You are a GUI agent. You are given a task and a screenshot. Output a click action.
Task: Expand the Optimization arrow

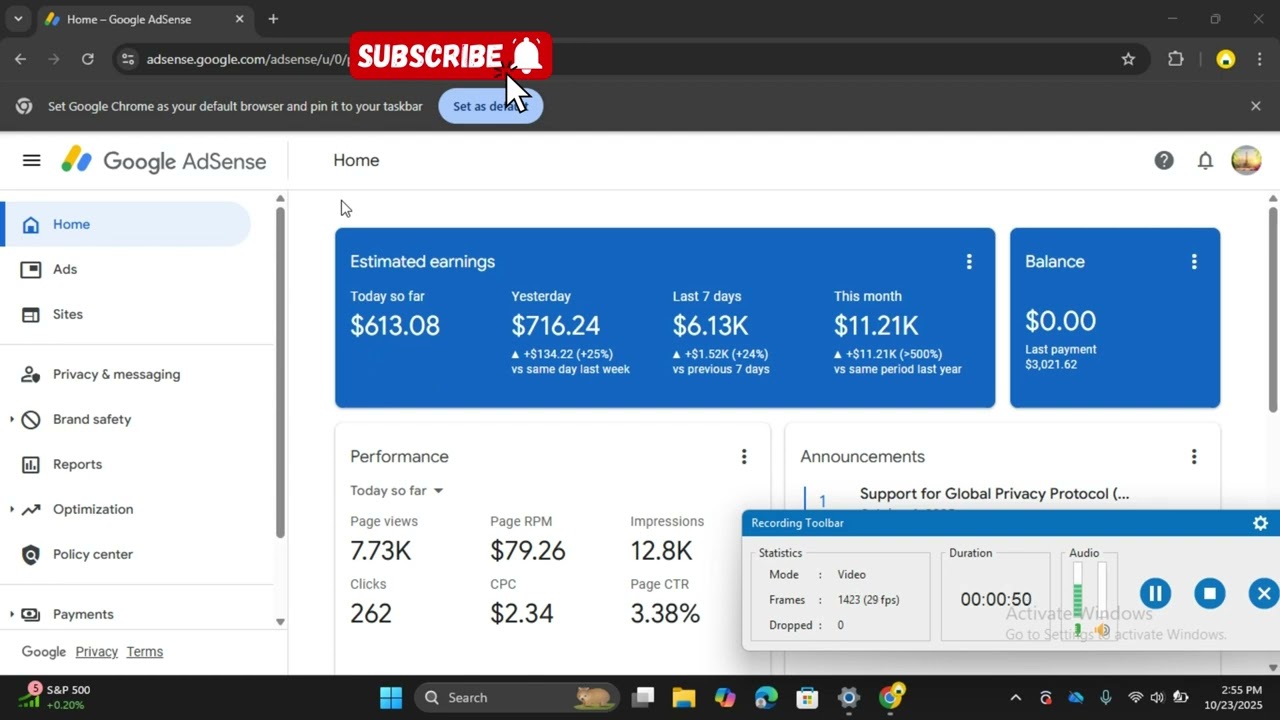[x=11, y=509]
